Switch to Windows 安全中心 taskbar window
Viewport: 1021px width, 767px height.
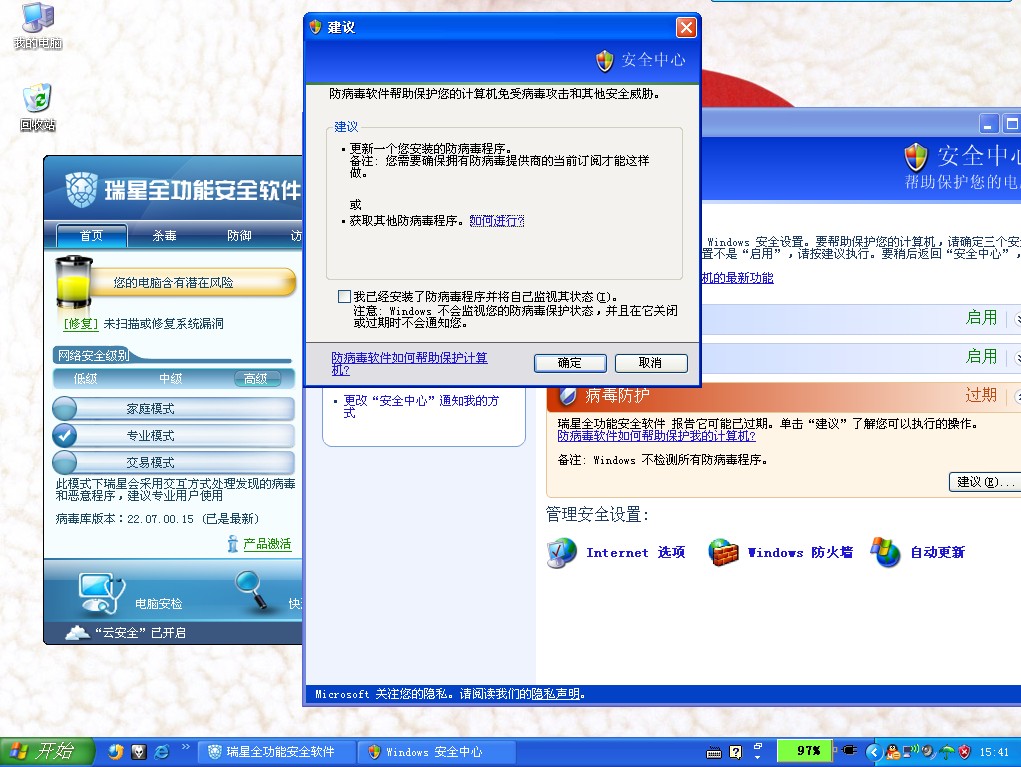(436, 752)
